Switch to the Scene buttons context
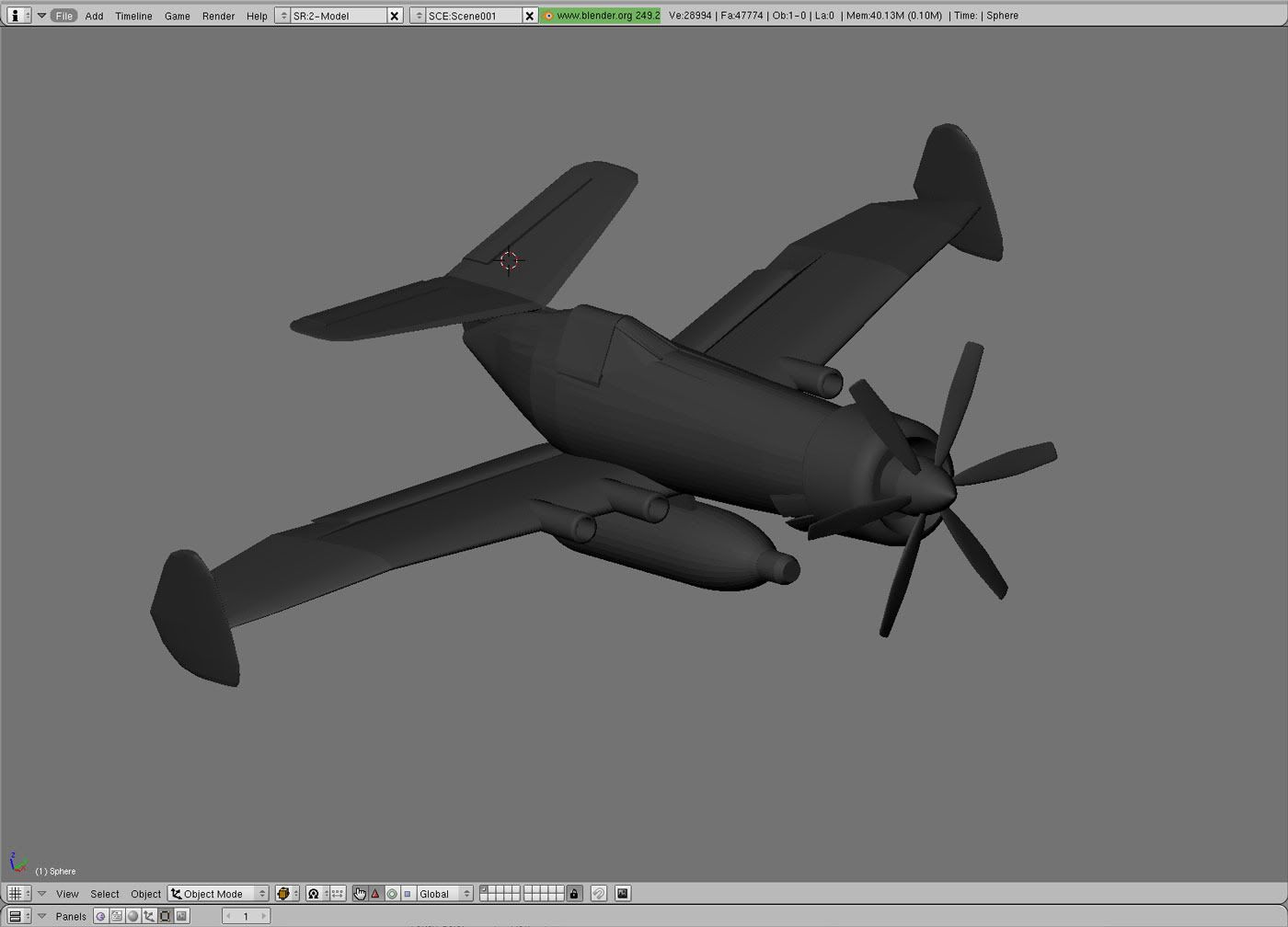Image resolution: width=1288 pixels, height=927 pixels. point(181,916)
